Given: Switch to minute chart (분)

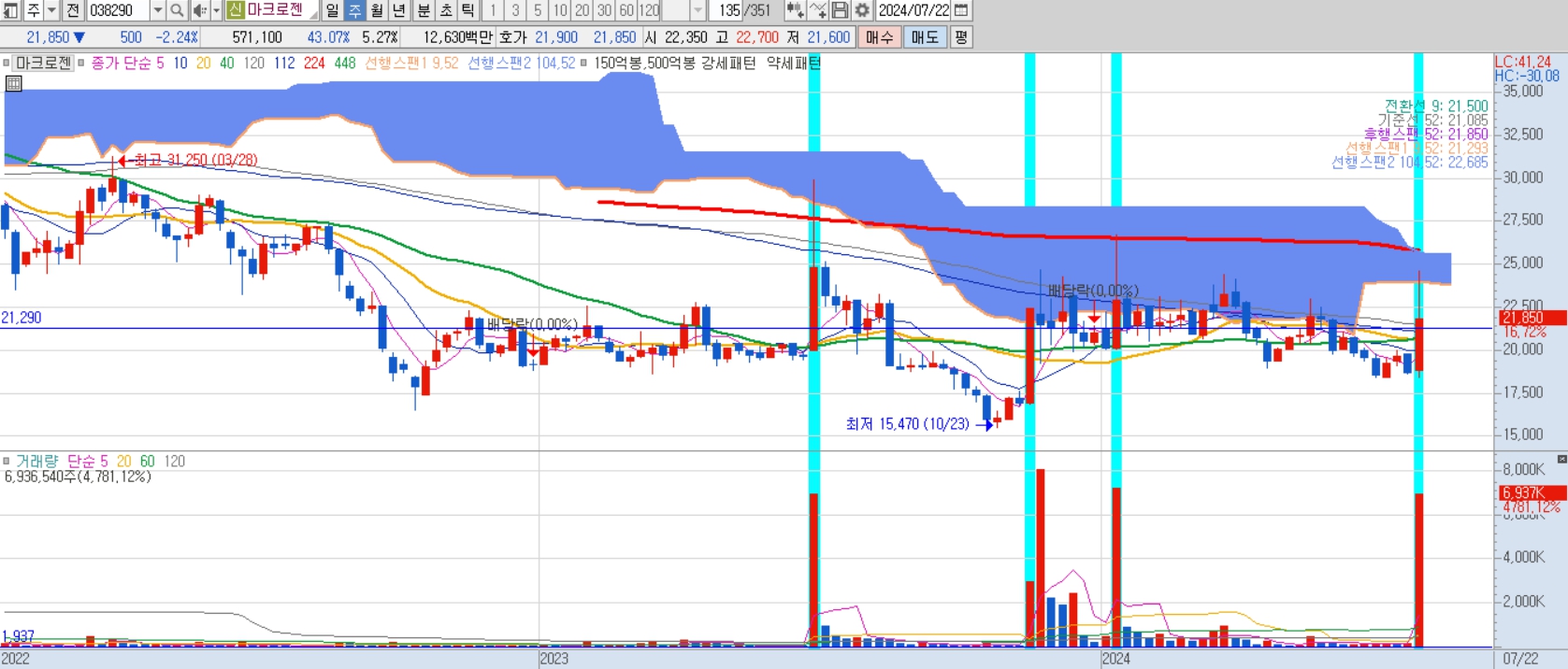Looking at the screenshot, I should point(424,10).
